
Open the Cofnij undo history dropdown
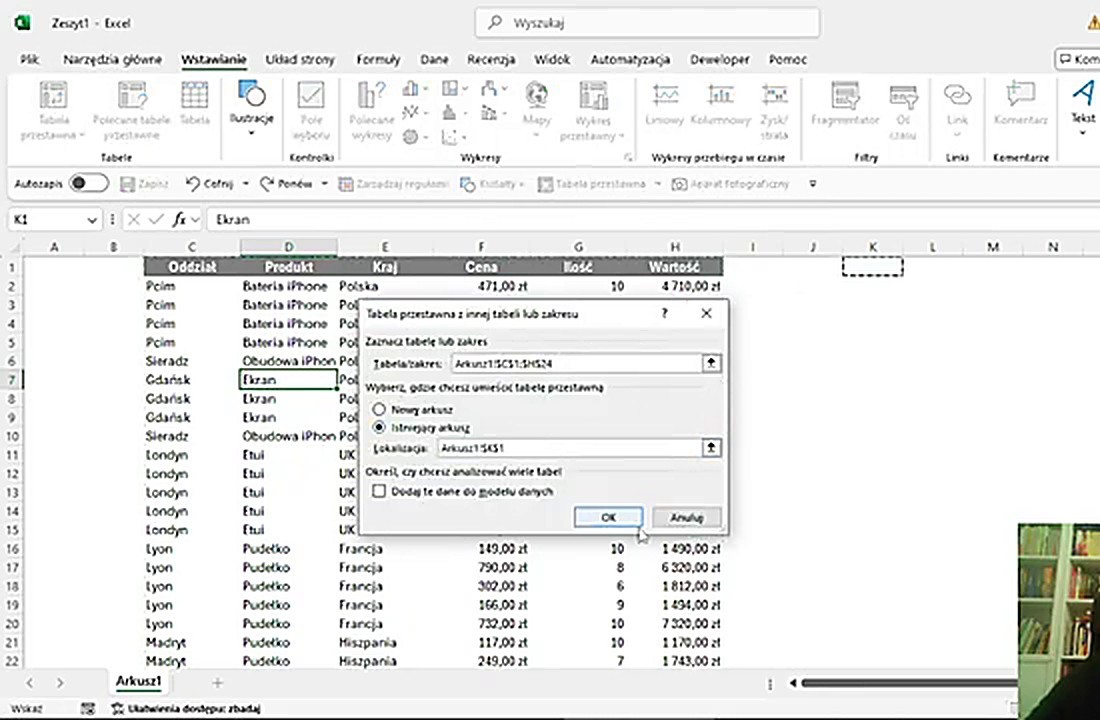246,184
